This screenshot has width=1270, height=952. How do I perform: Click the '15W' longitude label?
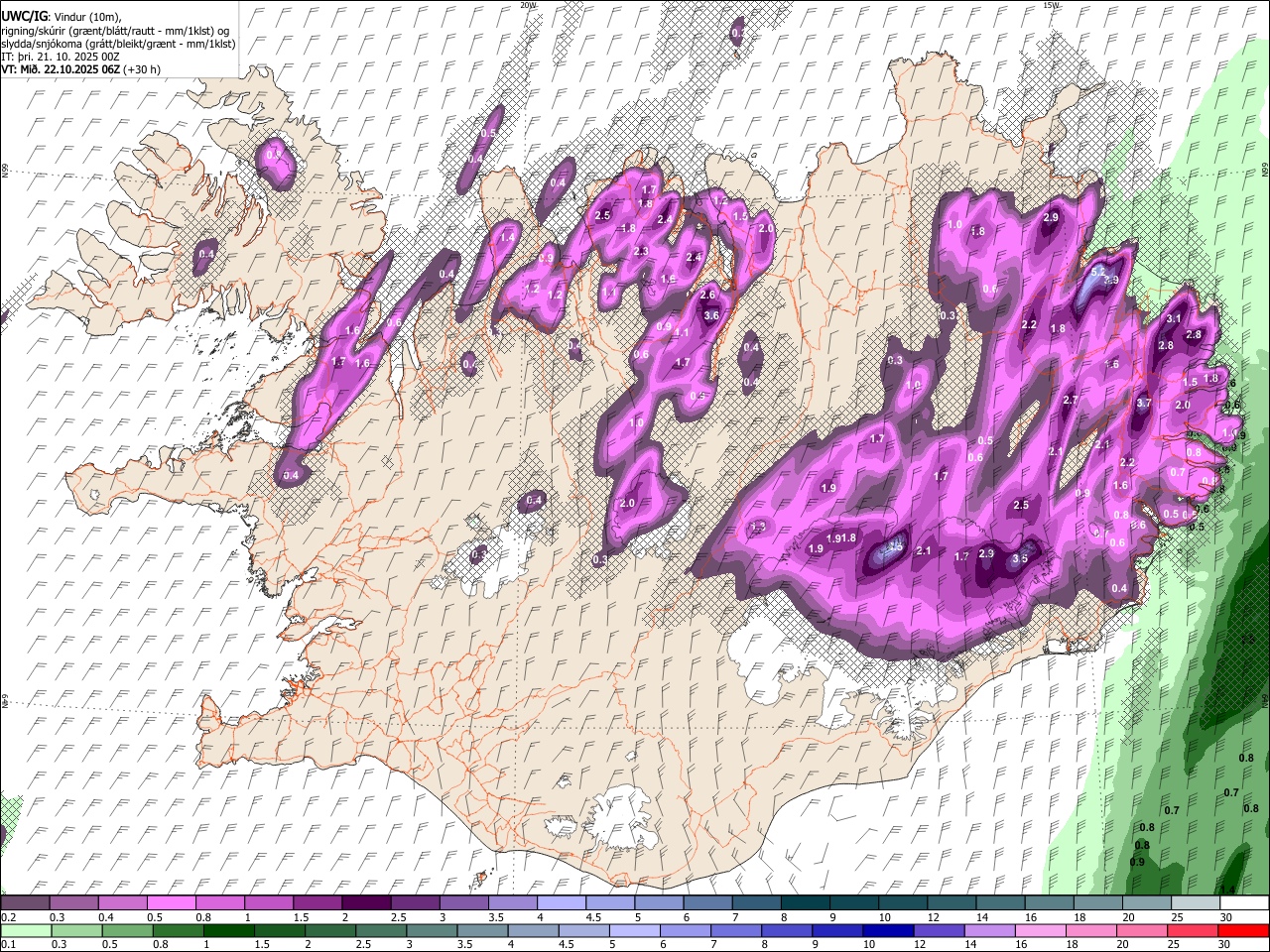[x=1051, y=5]
